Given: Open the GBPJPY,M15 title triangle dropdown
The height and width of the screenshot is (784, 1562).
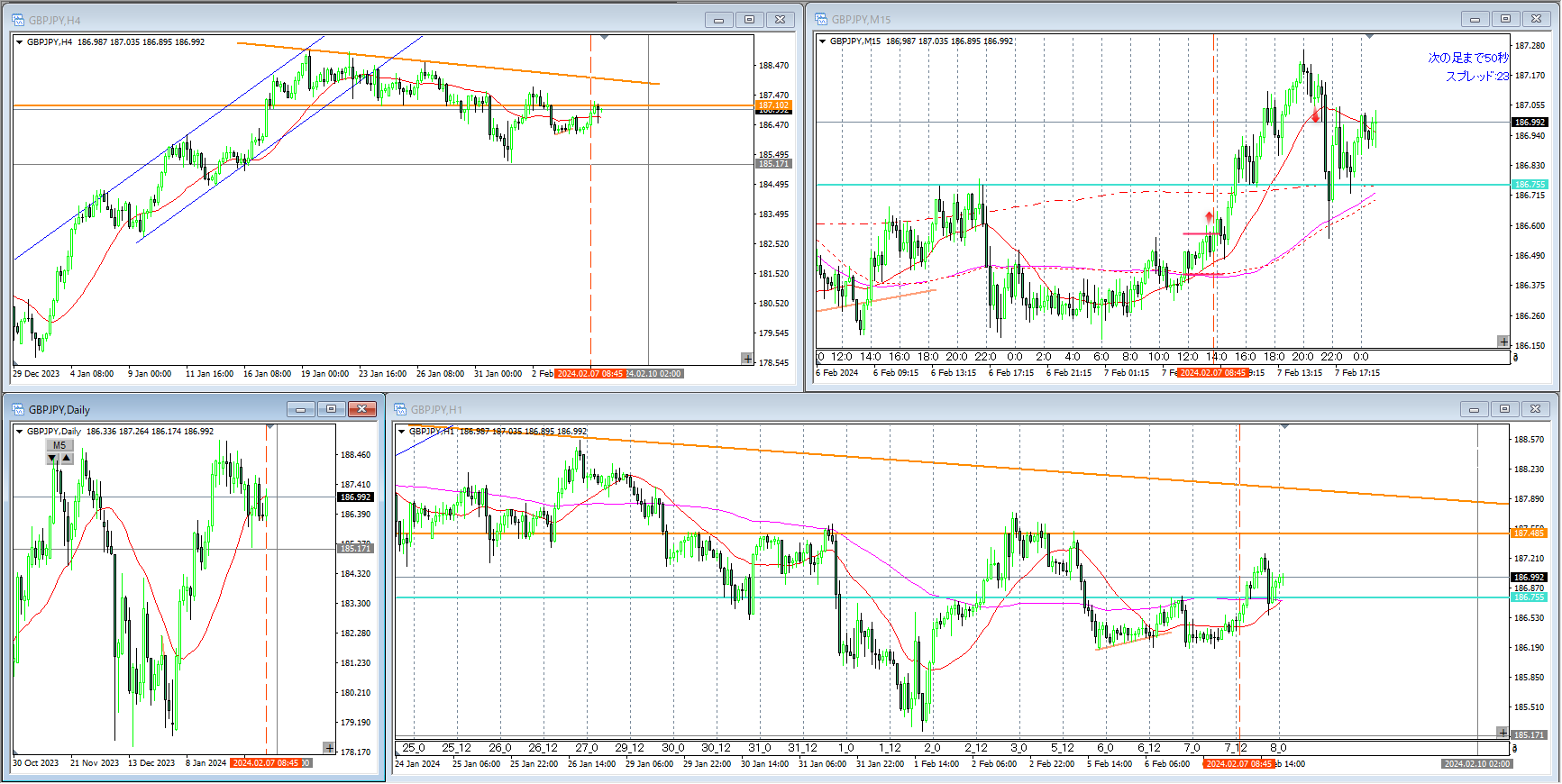Looking at the screenshot, I should click(x=823, y=41).
